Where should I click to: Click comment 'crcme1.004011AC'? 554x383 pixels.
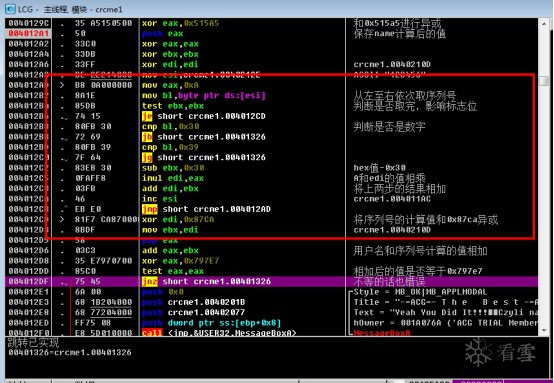point(392,199)
